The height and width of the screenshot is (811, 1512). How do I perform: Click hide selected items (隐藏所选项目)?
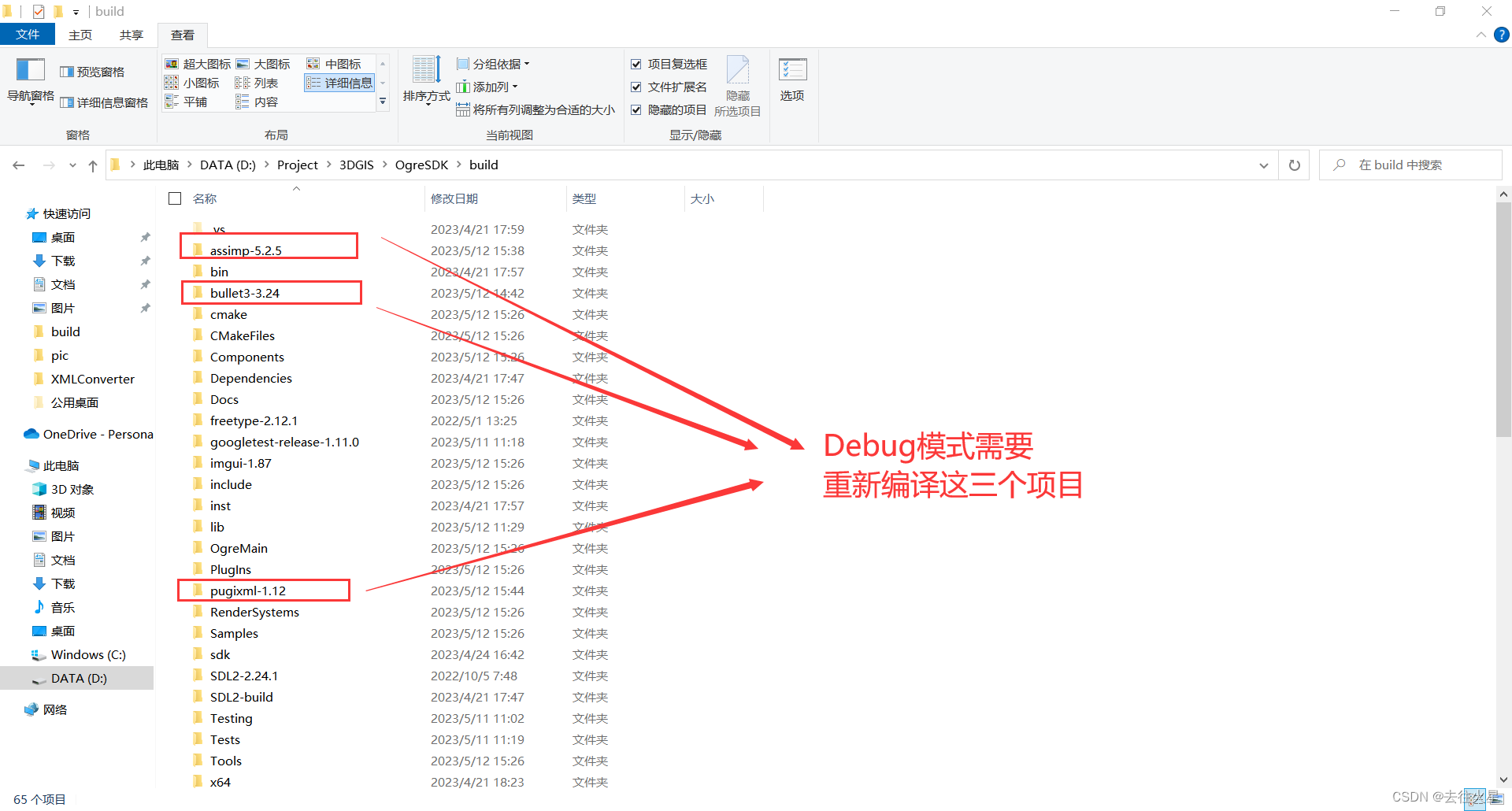point(738,87)
